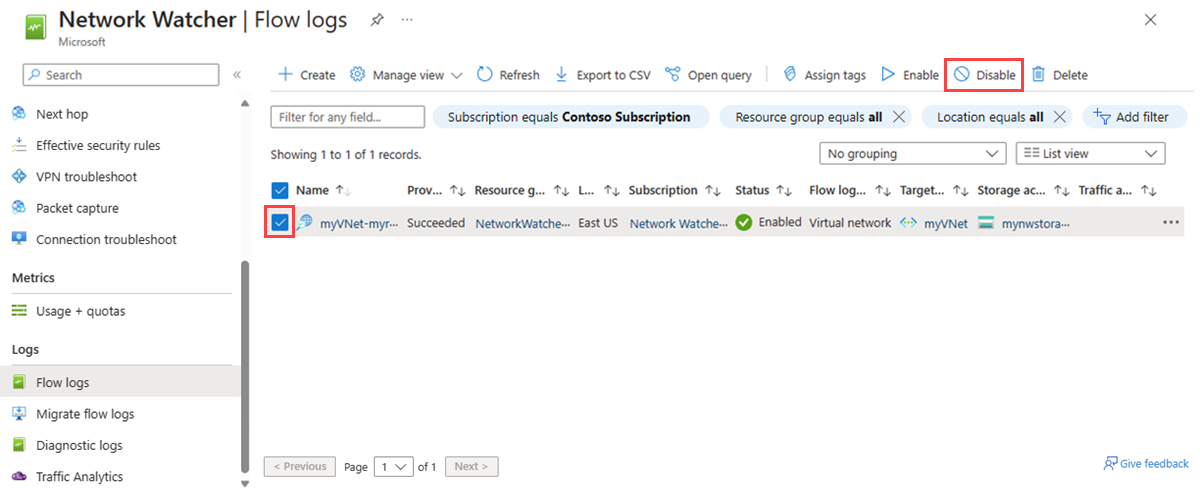Screen dimensions: 1200x490
Task: Click the Next hop icon
Action: coord(19,114)
